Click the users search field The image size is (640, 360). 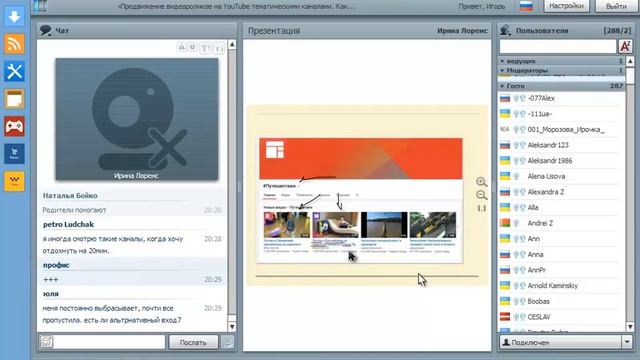pyautogui.click(x=558, y=46)
